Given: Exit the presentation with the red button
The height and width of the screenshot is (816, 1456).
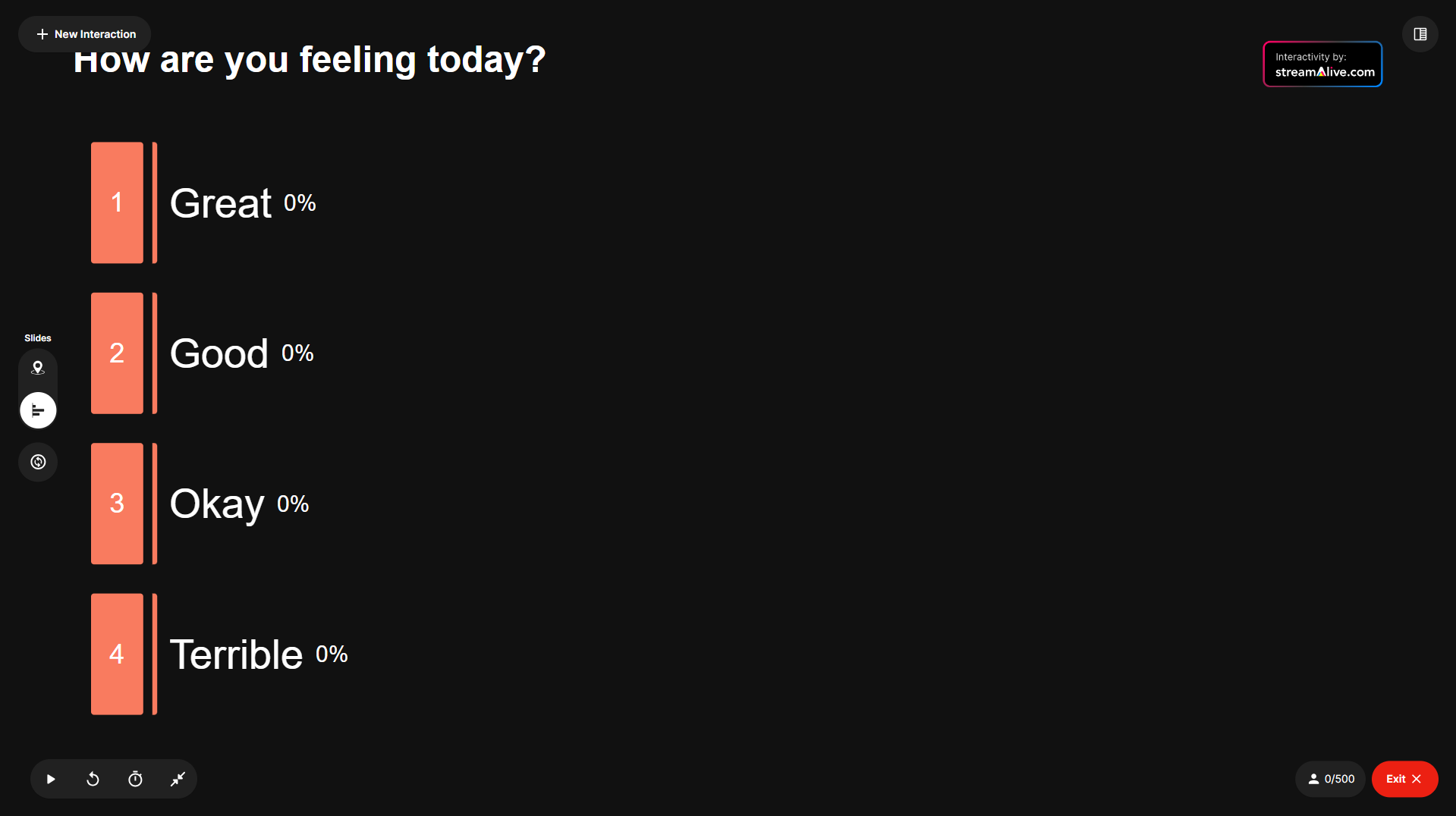Looking at the screenshot, I should (1404, 779).
